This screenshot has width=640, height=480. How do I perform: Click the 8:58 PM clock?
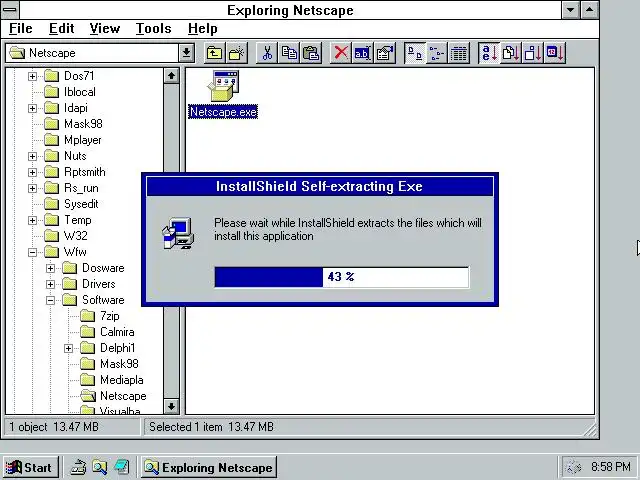(611, 467)
